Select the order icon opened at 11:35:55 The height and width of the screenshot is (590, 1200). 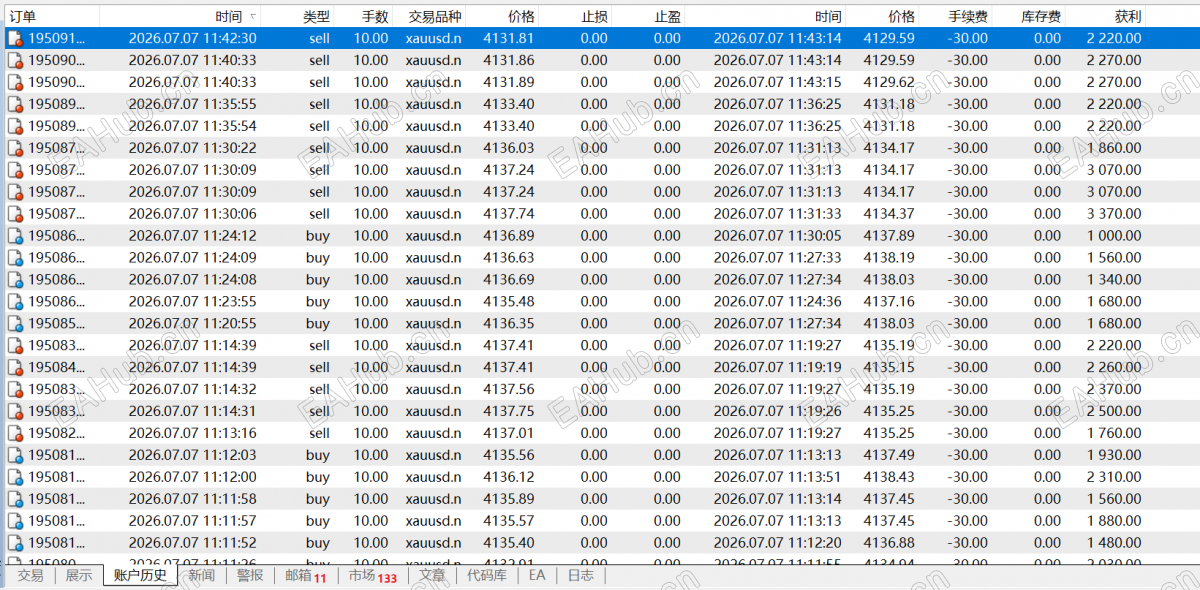[x=15, y=105]
